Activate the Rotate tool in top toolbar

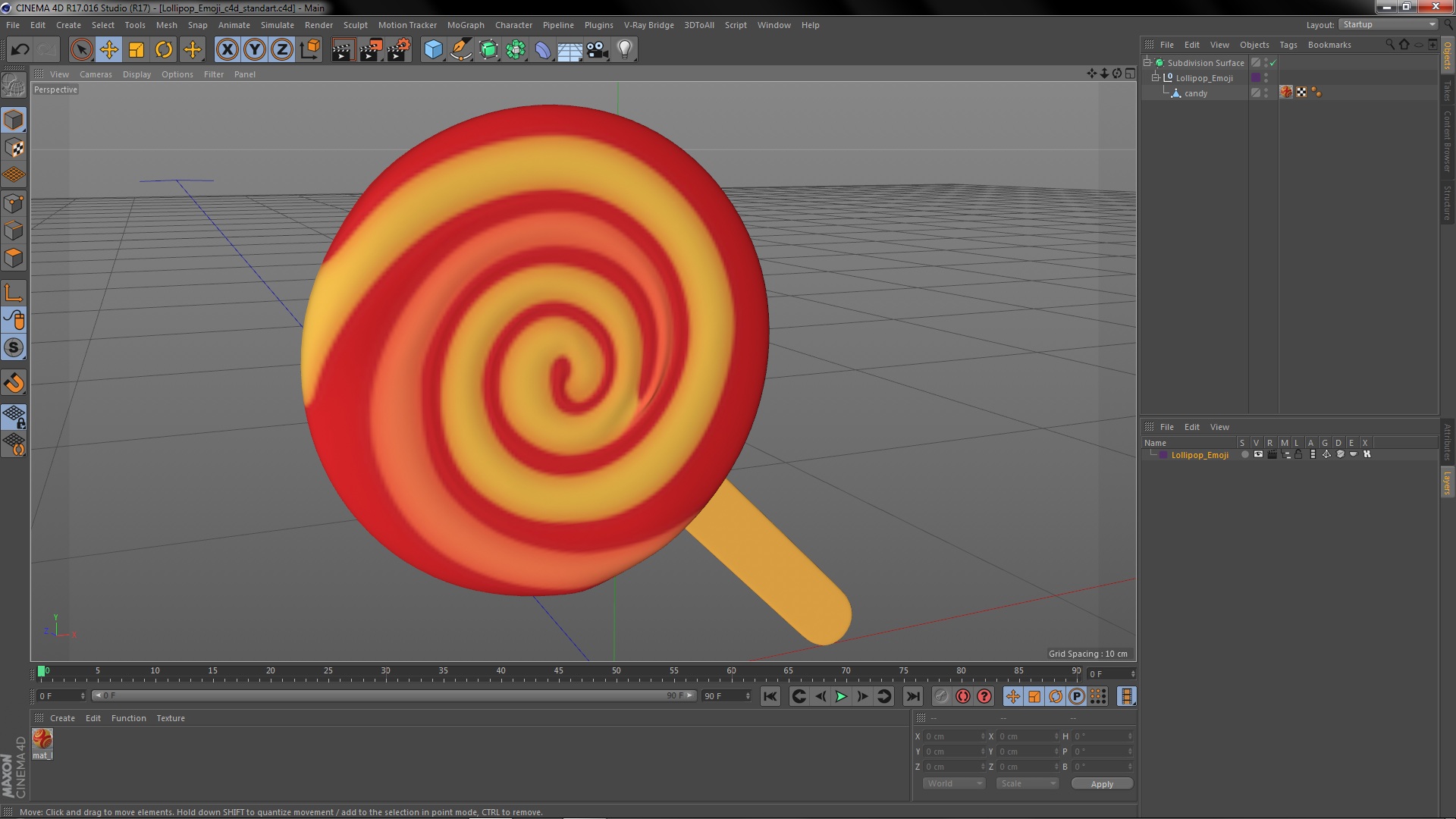(x=164, y=50)
